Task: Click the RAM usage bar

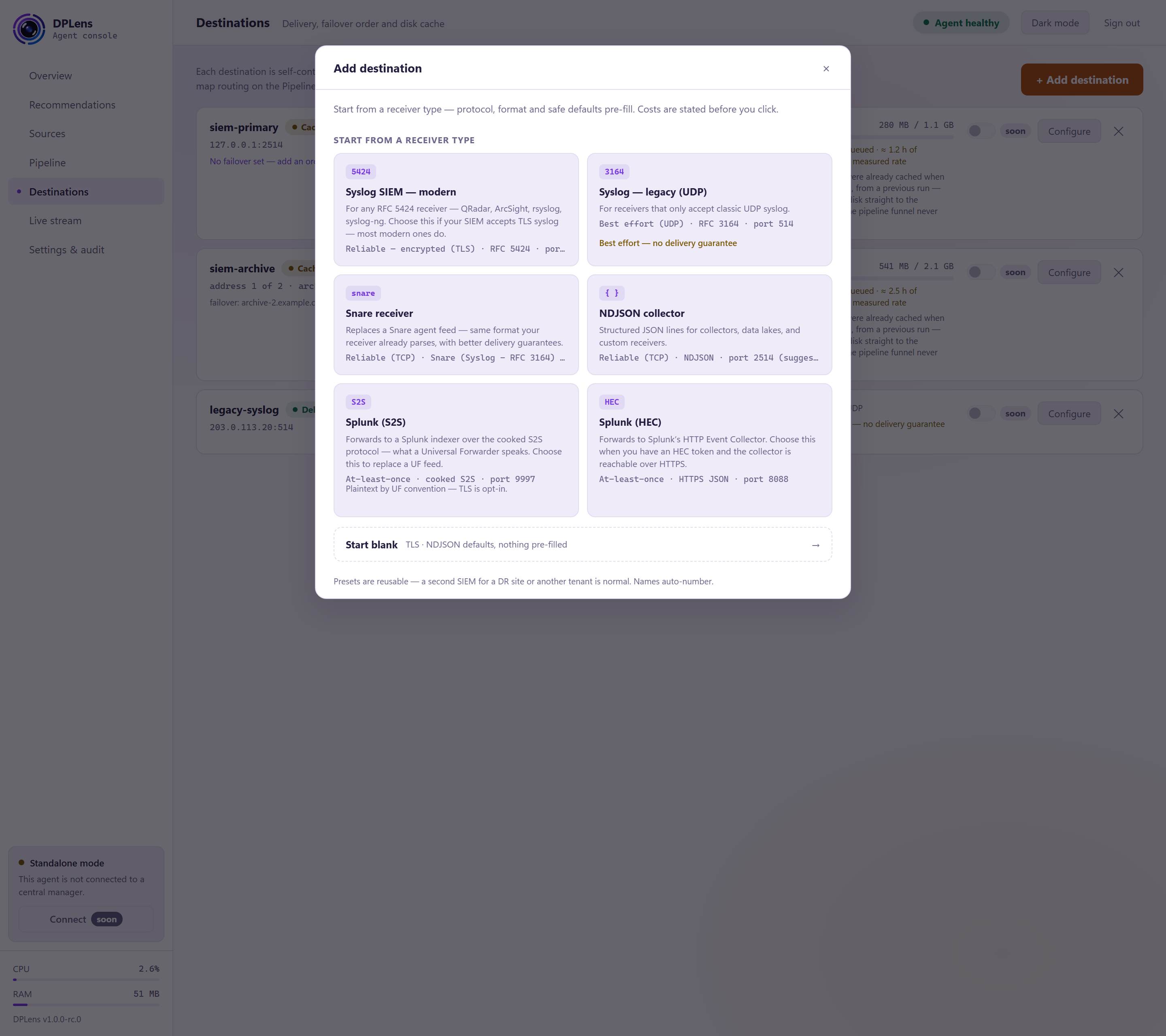Action: 86,1005
